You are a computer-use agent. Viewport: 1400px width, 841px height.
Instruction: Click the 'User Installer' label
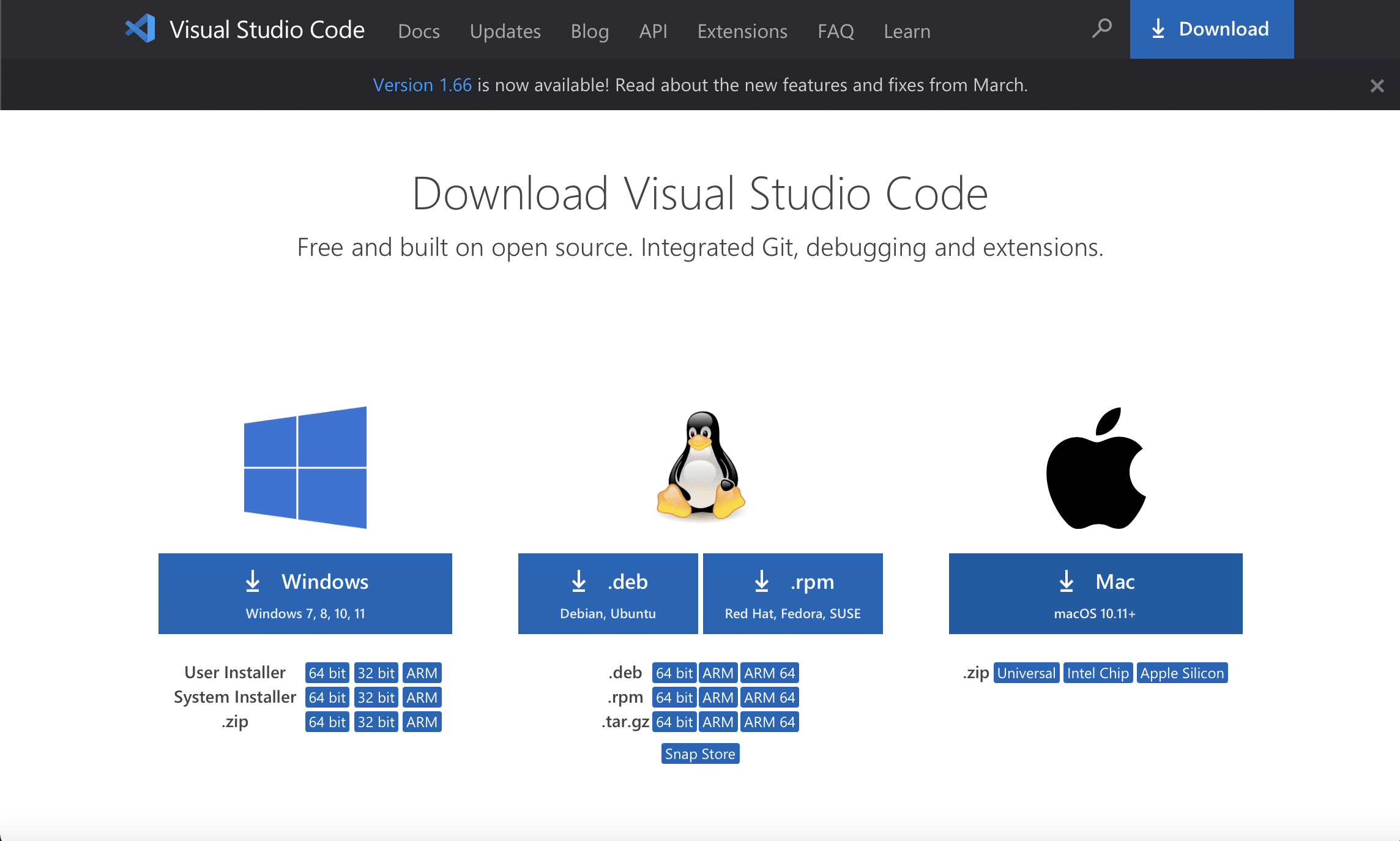pyautogui.click(x=235, y=672)
